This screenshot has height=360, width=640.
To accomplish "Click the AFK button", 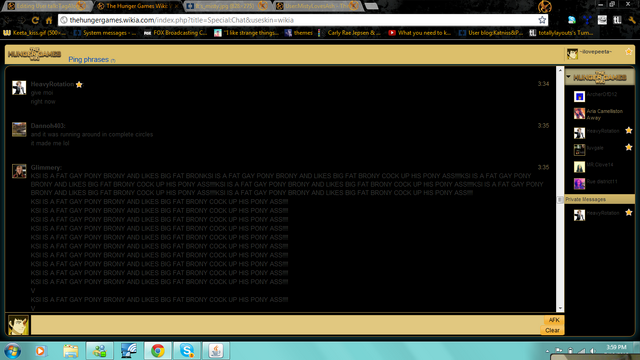I will point(553,320).
